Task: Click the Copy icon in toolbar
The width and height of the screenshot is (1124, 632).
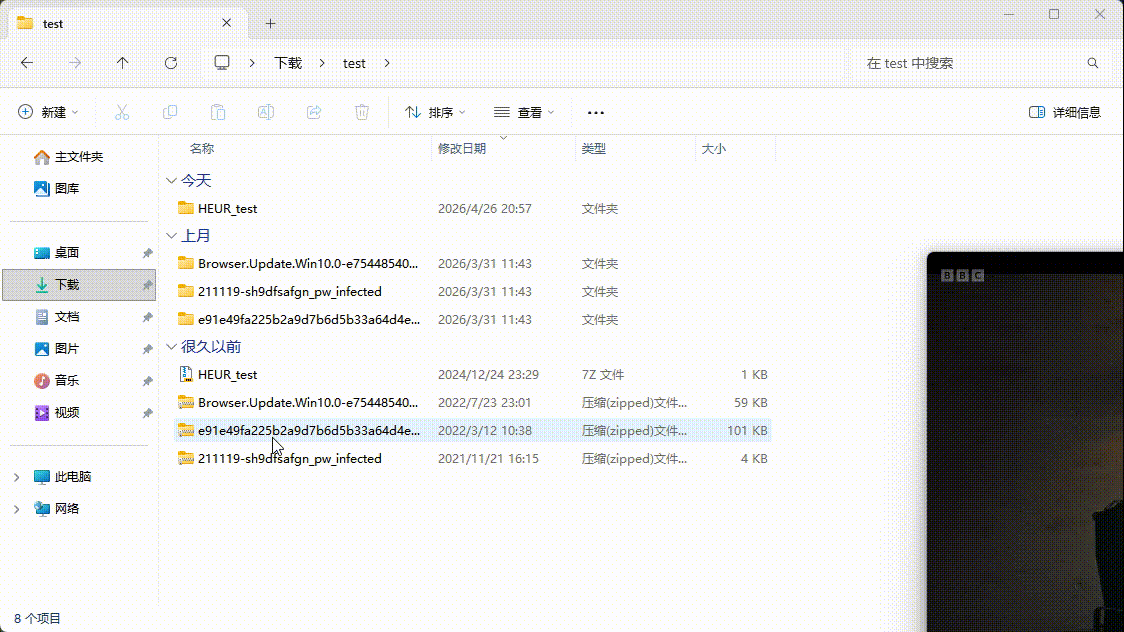Action: coord(170,112)
